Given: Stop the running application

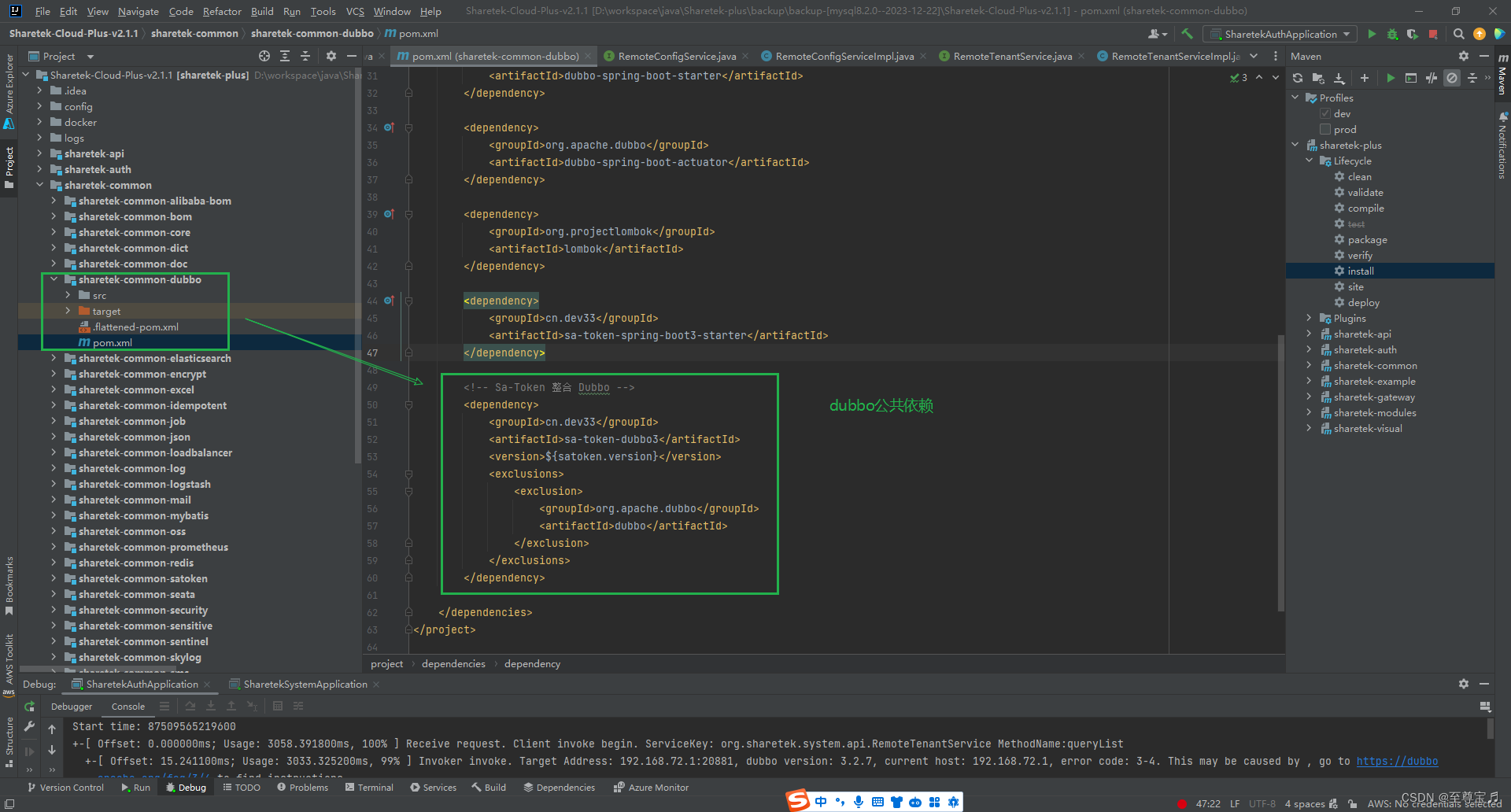Looking at the screenshot, I should point(1433,34).
